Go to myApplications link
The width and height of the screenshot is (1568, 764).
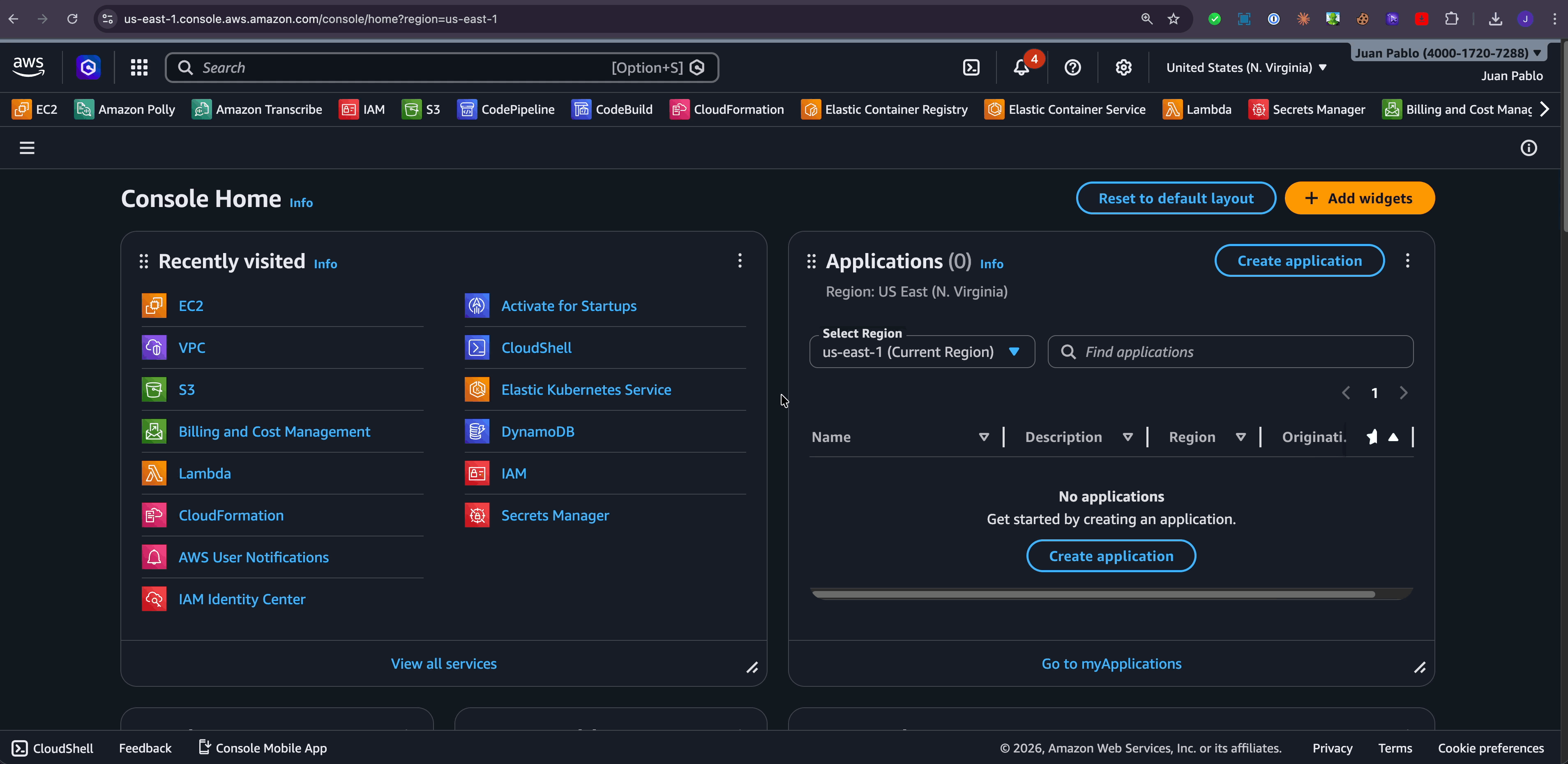click(x=1111, y=664)
